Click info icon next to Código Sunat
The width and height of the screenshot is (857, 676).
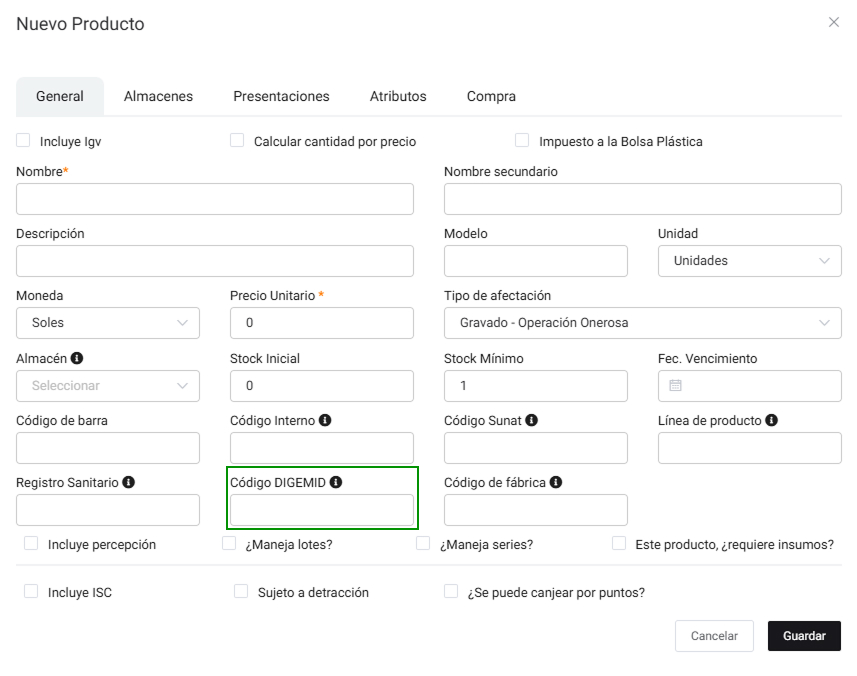[532, 421]
